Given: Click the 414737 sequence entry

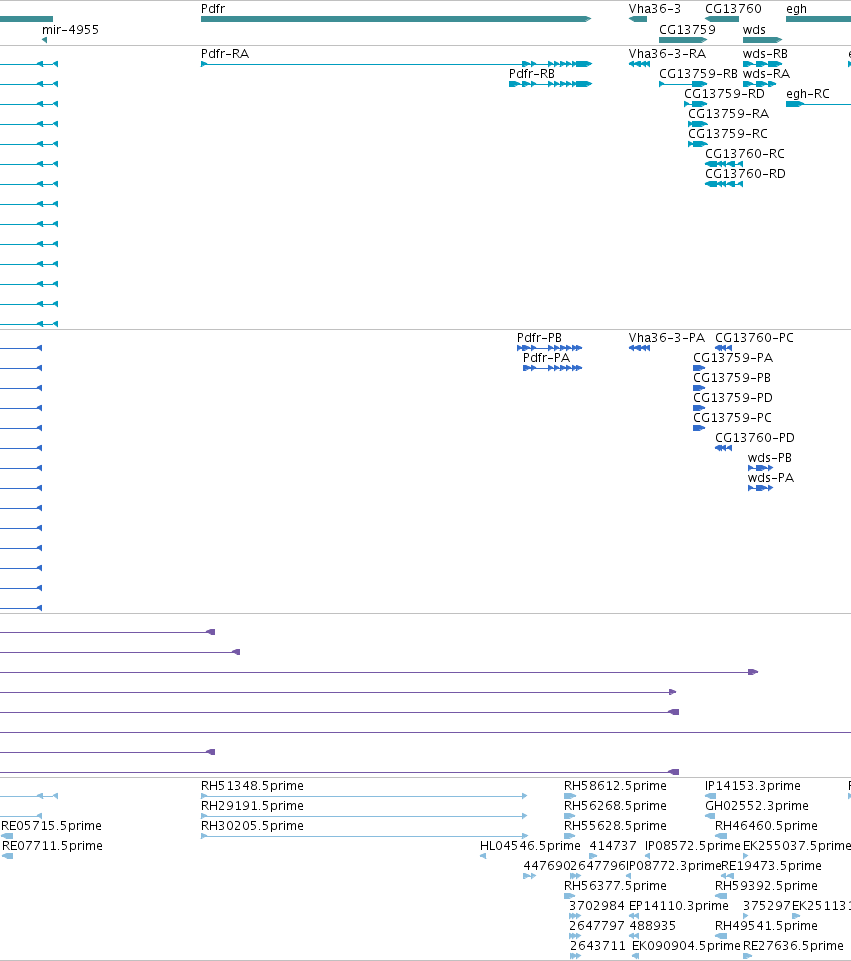Looking at the screenshot, I should (613, 846).
